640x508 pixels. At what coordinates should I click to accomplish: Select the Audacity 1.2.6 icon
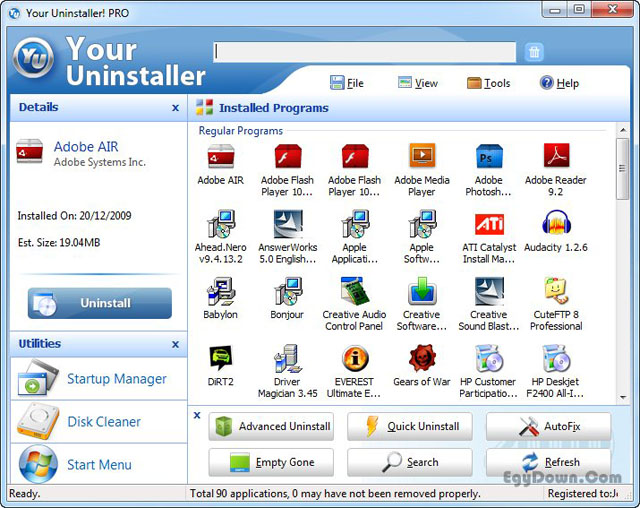pos(556,223)
